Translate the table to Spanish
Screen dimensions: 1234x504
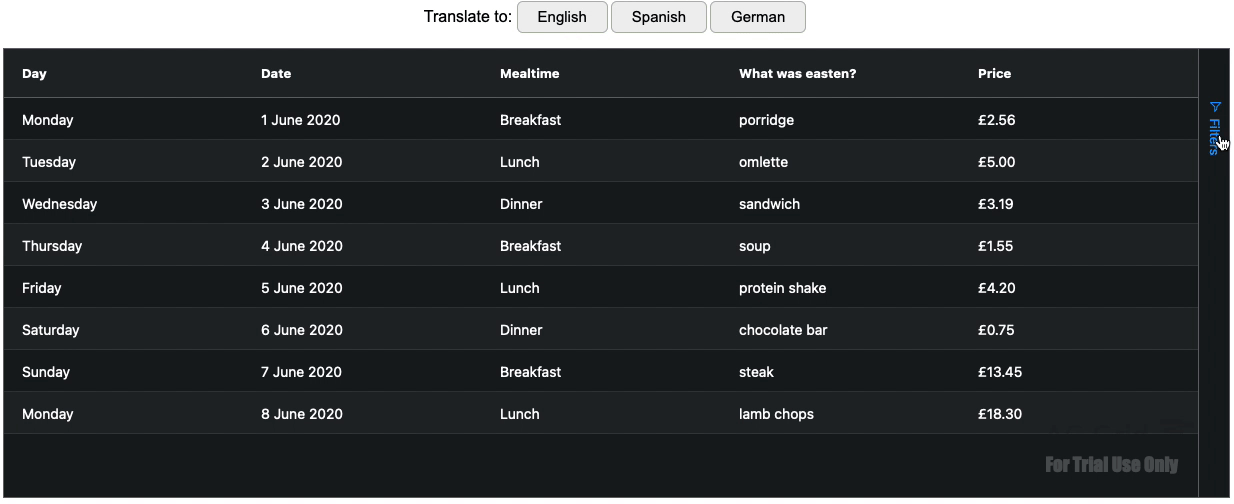[659, 17]
